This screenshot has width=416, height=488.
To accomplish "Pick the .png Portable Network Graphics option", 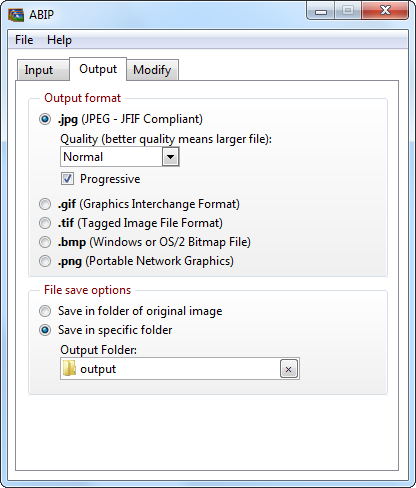I will [45, 261].
